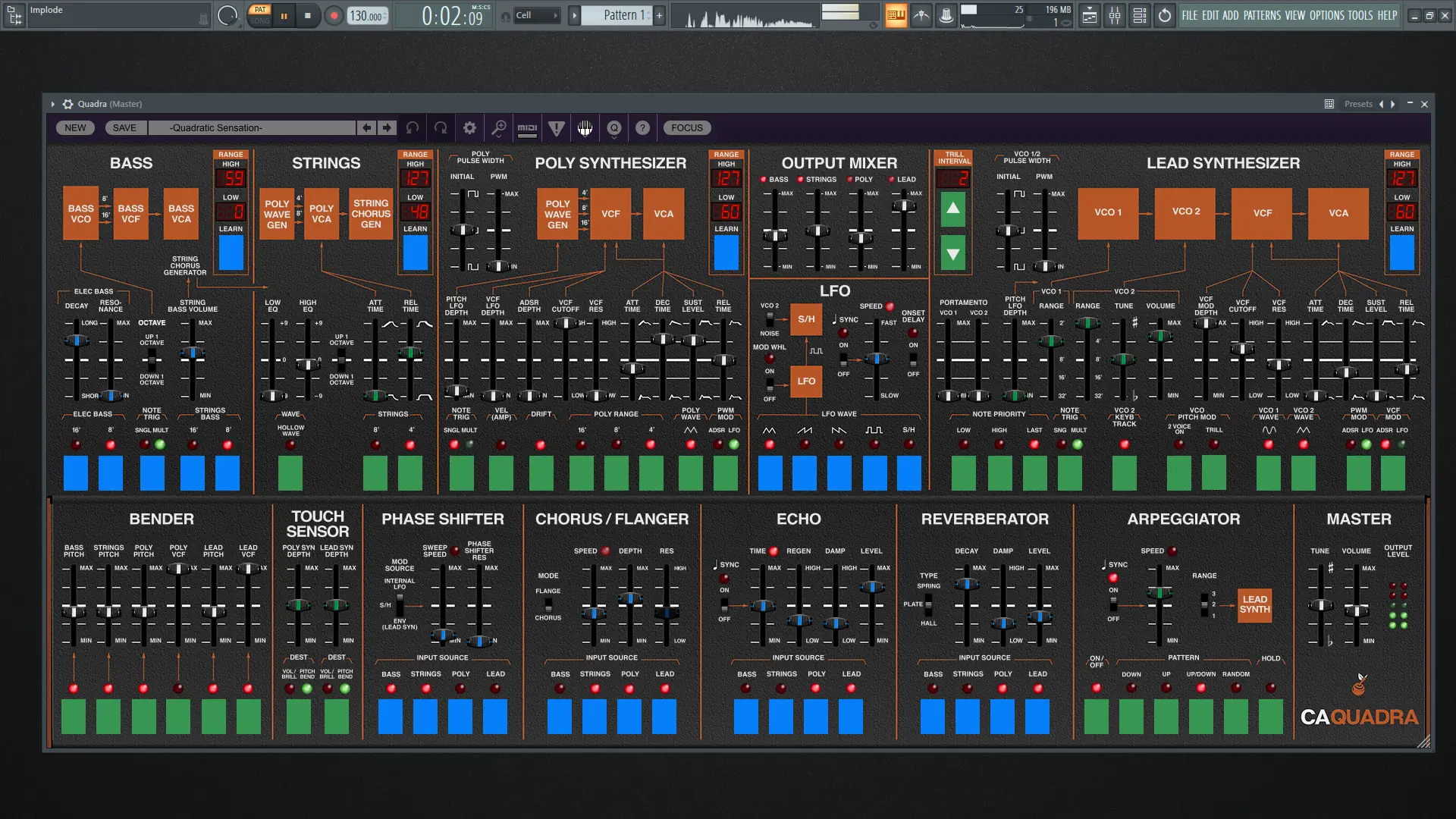1456x819 pixels.
Task: Click the MIDI icon in Quadra toolbar
Action: pos(527,128)
